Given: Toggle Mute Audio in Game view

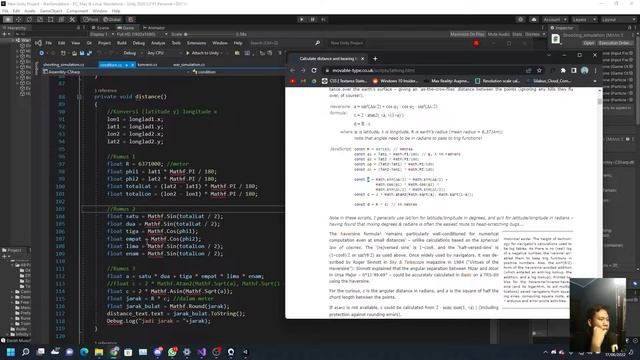Looking at the screenshot, I should (498, 34).
